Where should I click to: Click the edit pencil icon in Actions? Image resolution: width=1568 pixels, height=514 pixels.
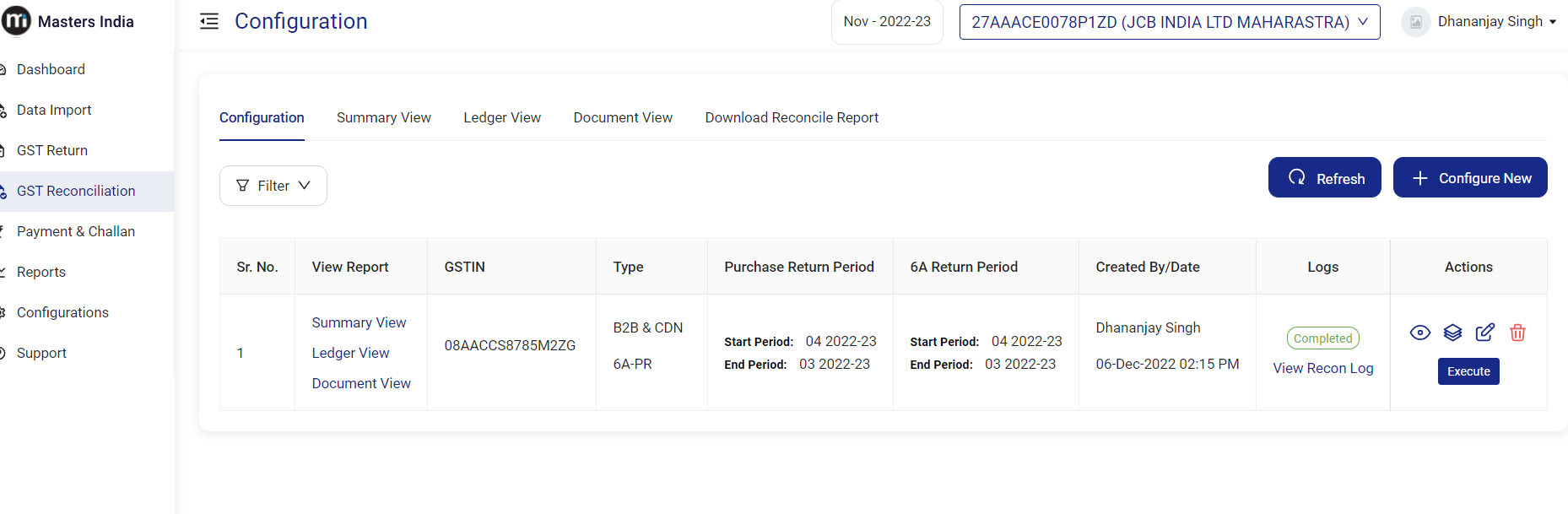(1484, 333)
